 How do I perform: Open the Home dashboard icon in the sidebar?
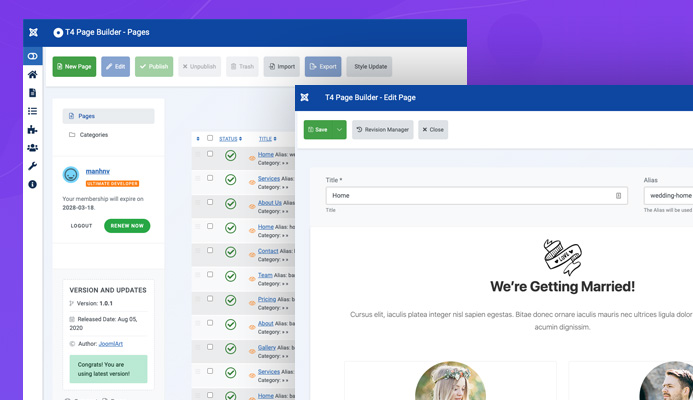point(32,74)
